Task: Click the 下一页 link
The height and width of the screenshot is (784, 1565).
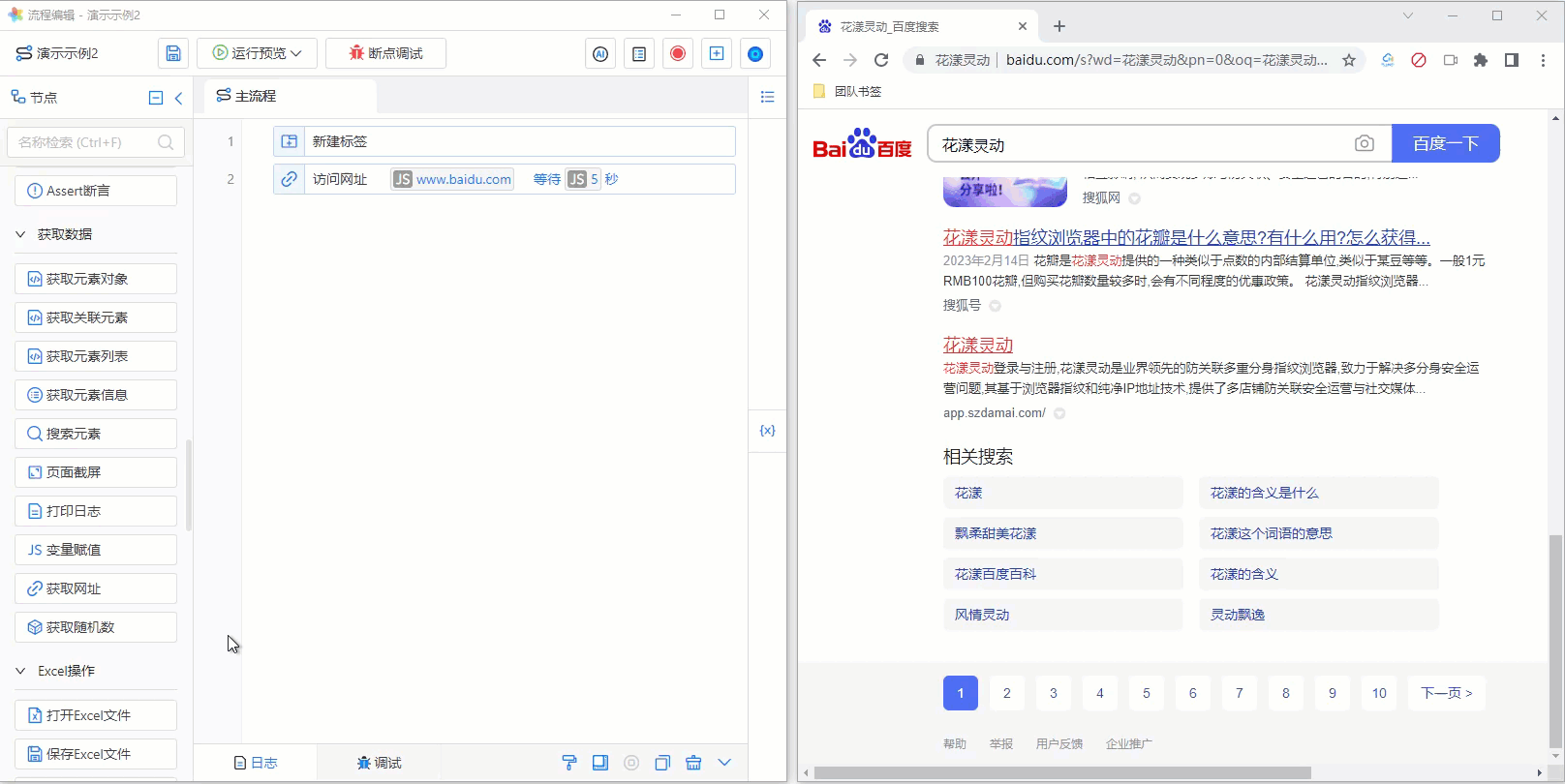Action: 1447,693
